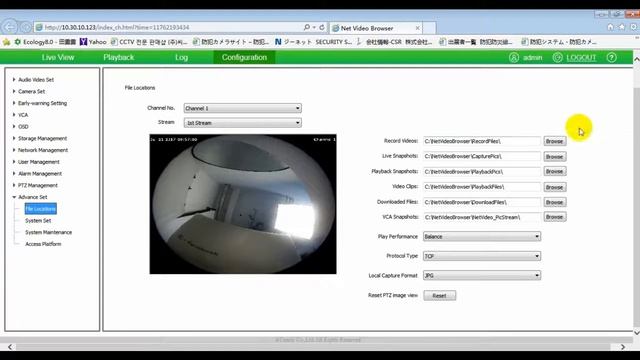640x360 pixels.
Task: Click the Playback Snapshots path field
Action: coord(482,171)
